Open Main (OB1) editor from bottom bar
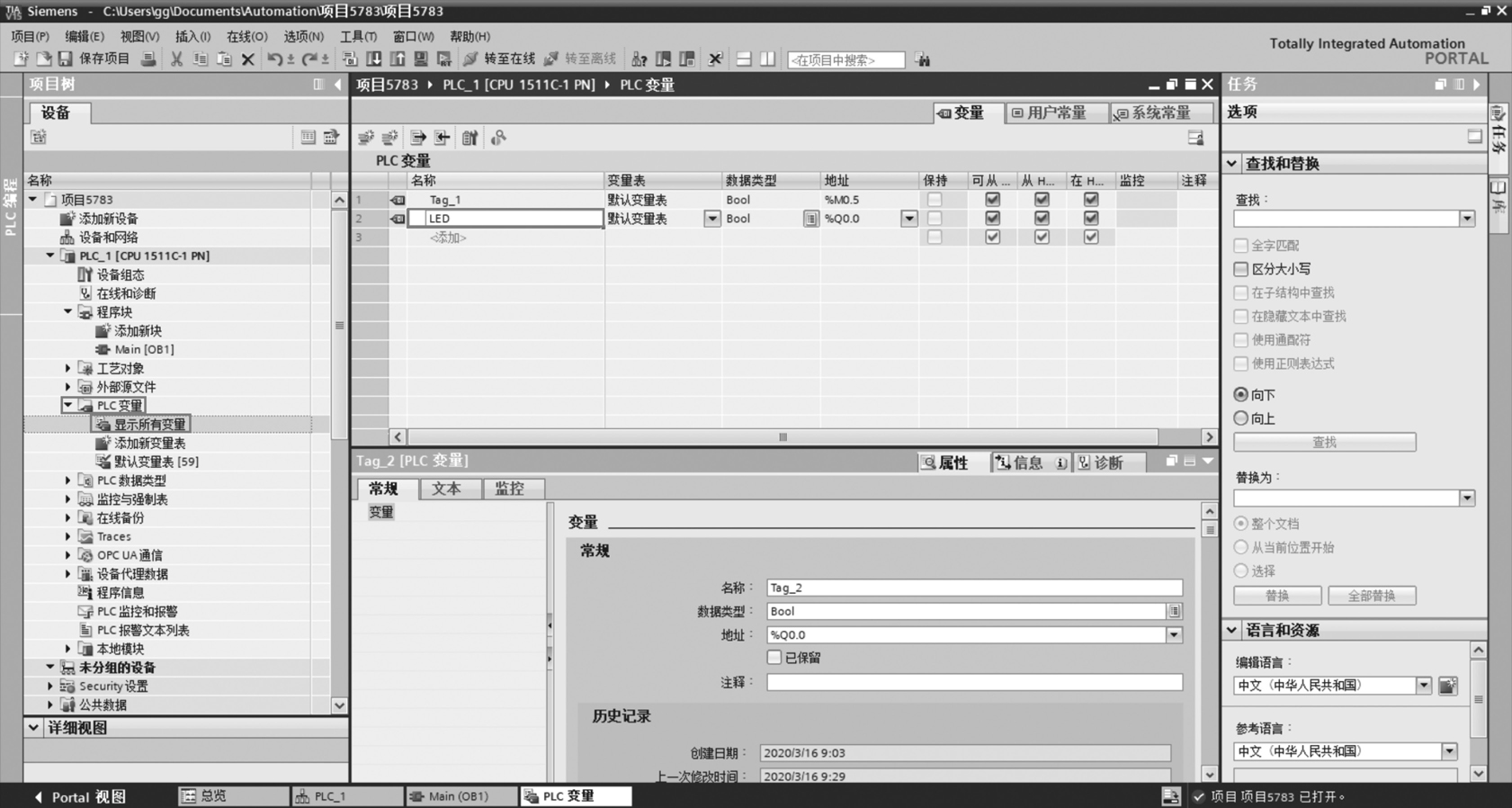This screenshot has width=1512, height=808. pos(461,796)
